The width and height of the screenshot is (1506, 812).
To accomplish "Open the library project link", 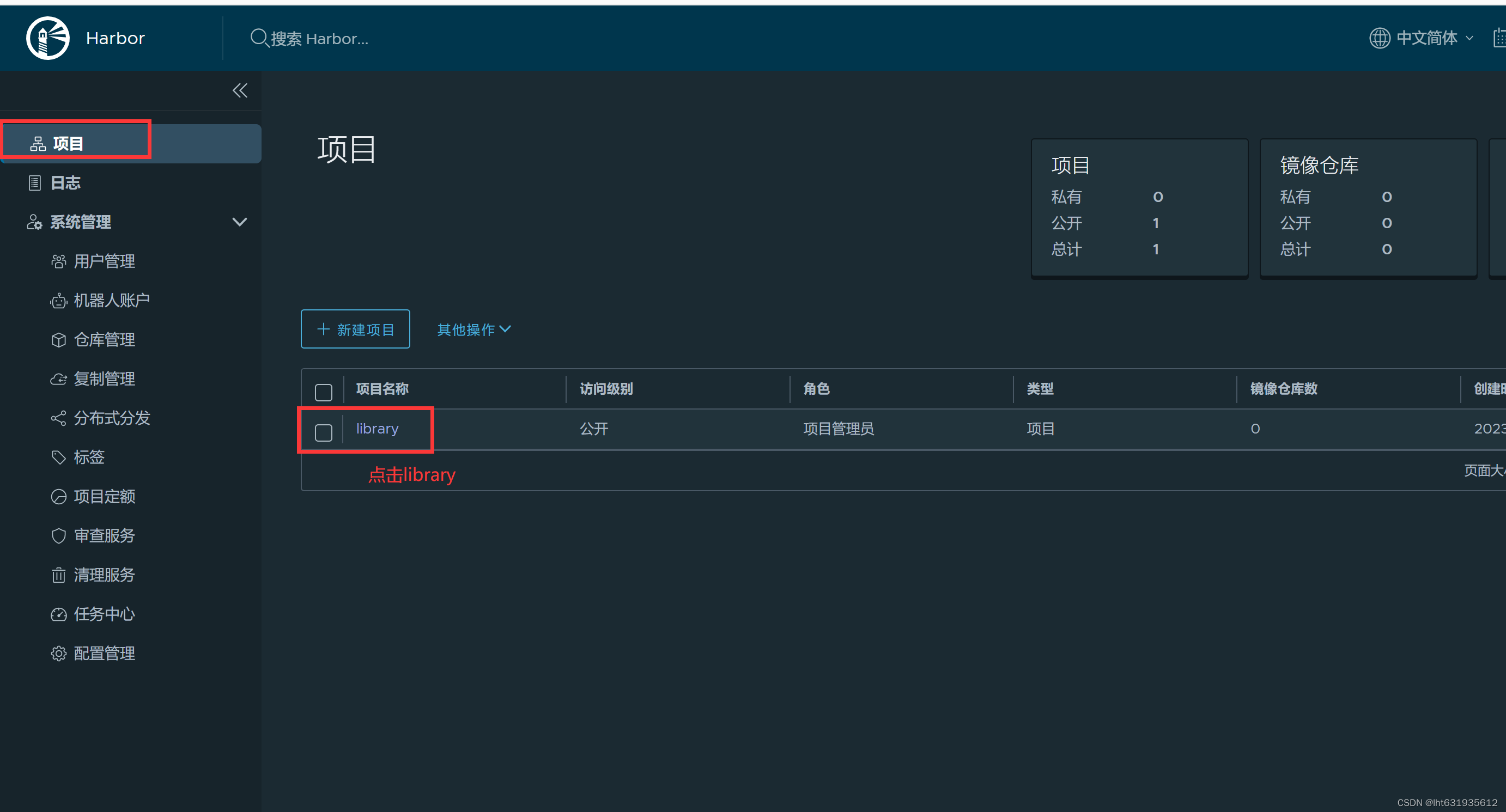I will pyautogui.click(x=377, y=429).
